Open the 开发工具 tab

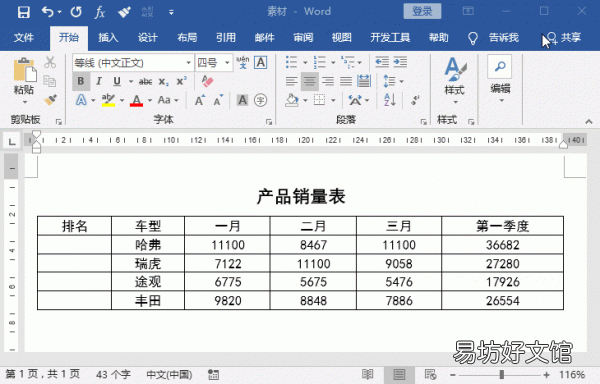click(x=390, y=37)
